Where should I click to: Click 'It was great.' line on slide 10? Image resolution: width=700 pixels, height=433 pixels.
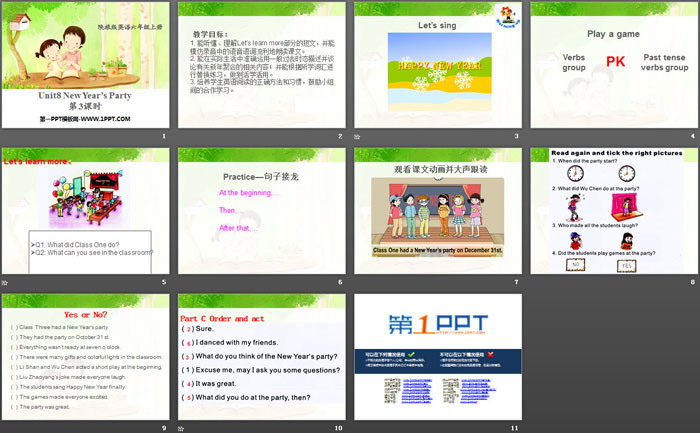click(x=216, y=383)
